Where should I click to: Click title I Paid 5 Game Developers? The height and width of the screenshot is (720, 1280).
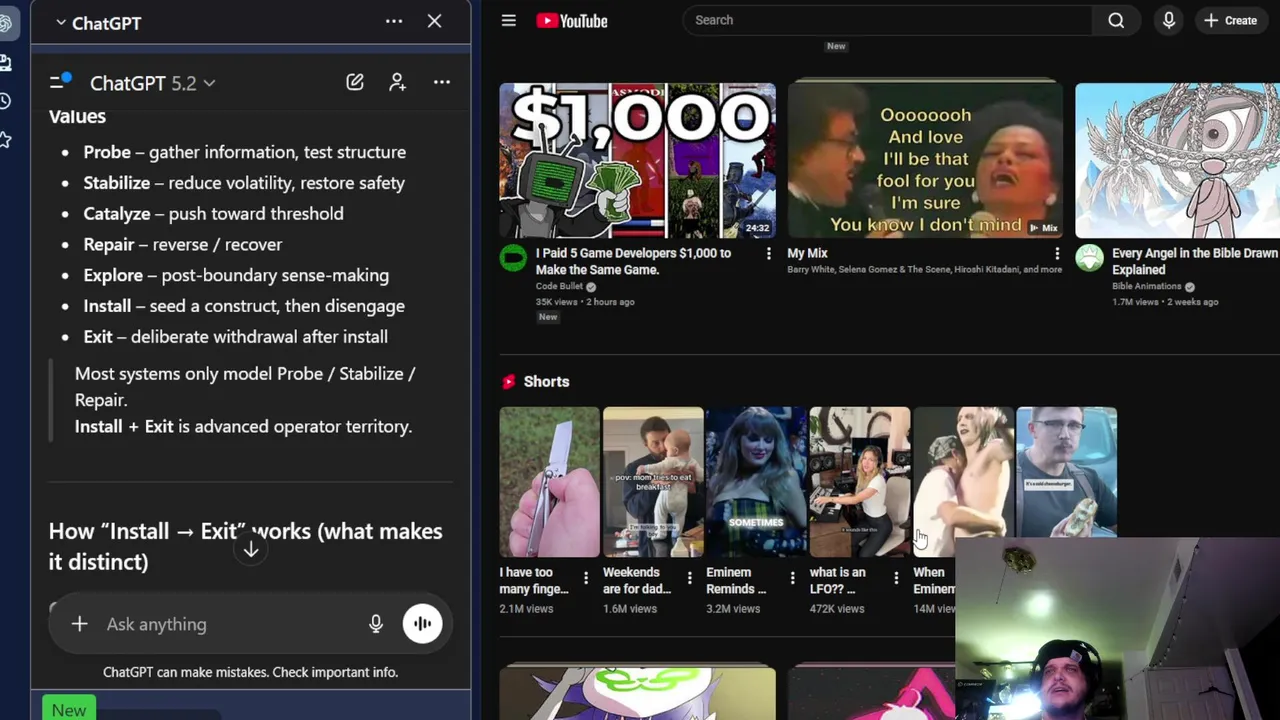(x=633, y=261)
